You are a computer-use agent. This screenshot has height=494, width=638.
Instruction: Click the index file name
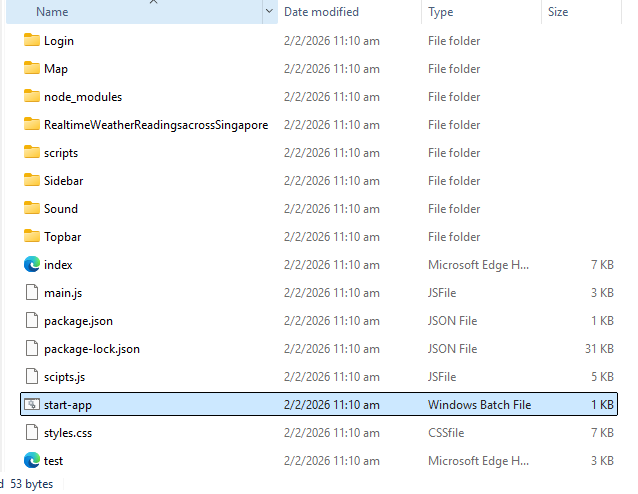point(58,265)
